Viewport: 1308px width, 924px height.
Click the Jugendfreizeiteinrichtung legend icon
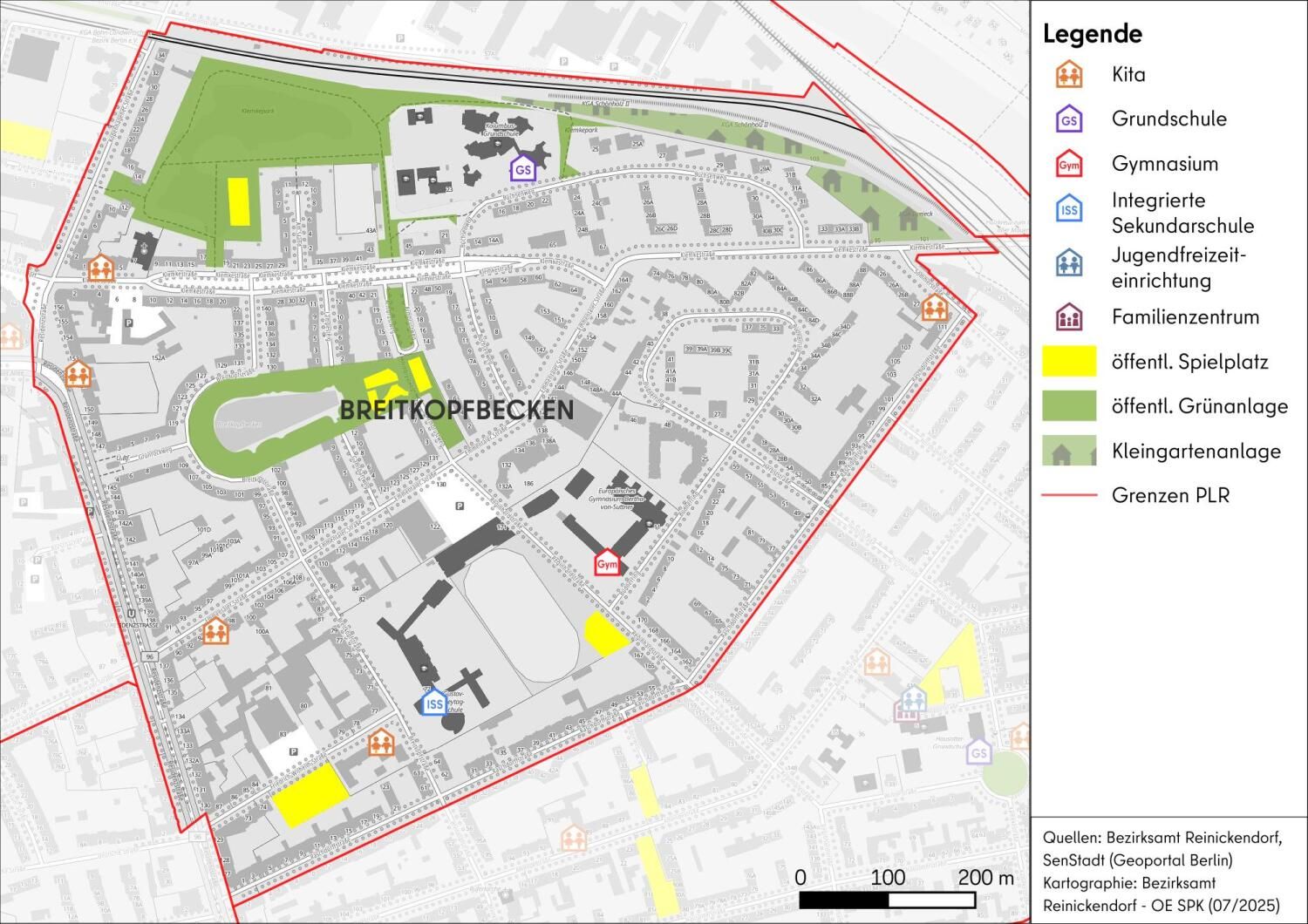[x=1069, y=262]
